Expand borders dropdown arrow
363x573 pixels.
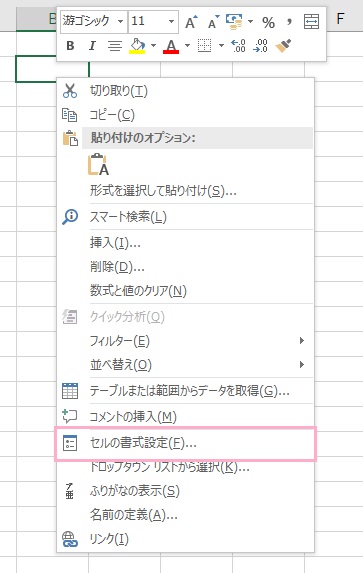pyautogui.click(x=221, y=46)
